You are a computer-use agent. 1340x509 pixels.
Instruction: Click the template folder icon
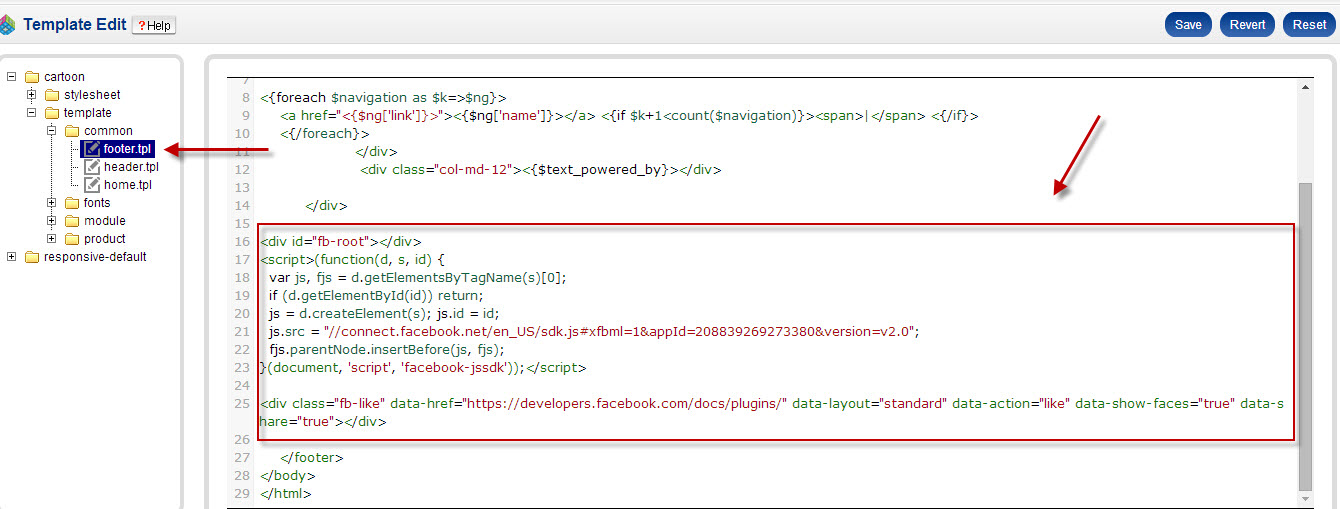click(52, 113)
